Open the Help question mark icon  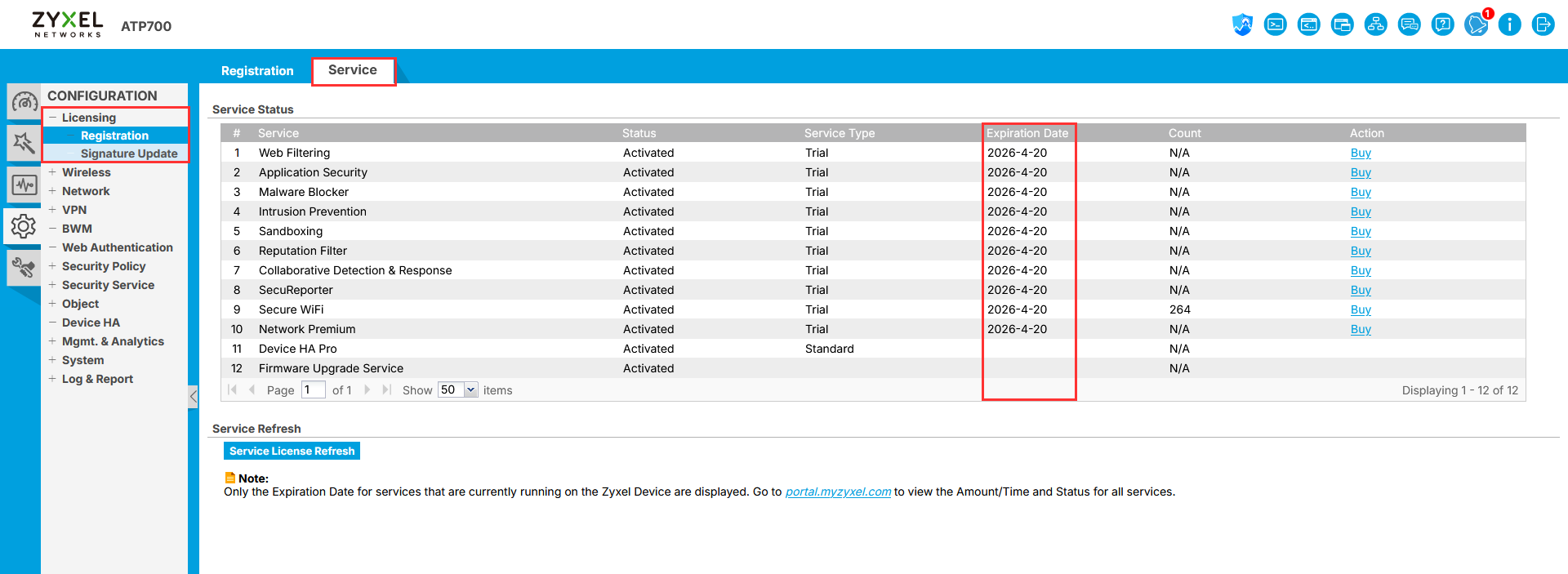1443,24
